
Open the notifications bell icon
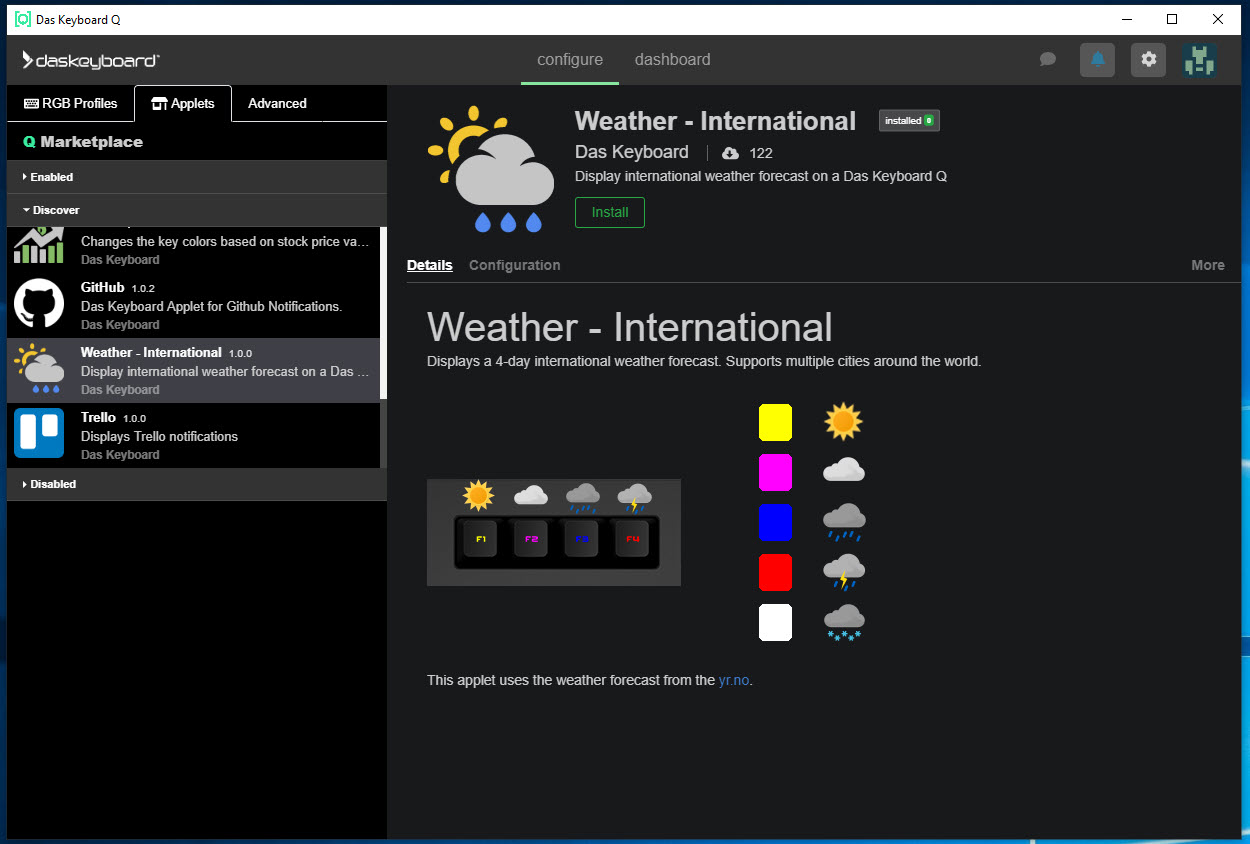[x=1097, y=60]
